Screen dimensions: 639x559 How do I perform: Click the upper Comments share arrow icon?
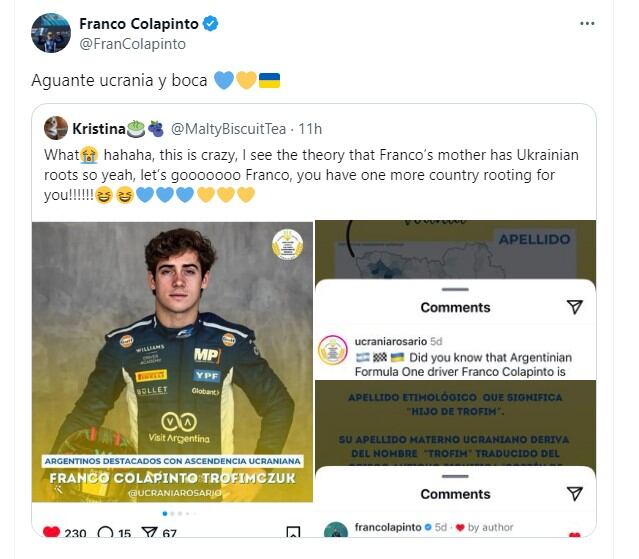pyautogui.click(x=575, y=307)
